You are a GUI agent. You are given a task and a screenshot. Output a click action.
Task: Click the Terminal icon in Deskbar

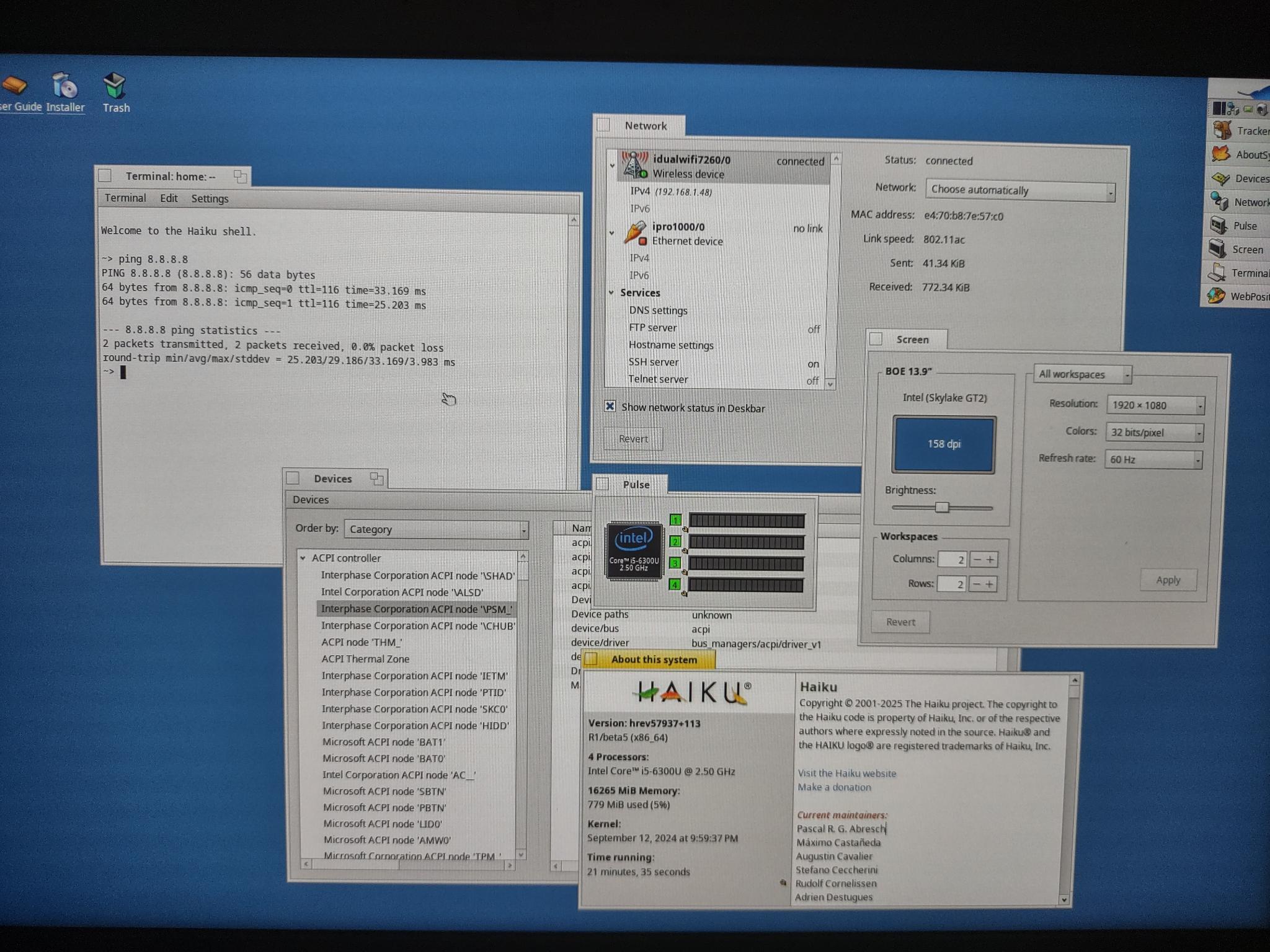1218,273
